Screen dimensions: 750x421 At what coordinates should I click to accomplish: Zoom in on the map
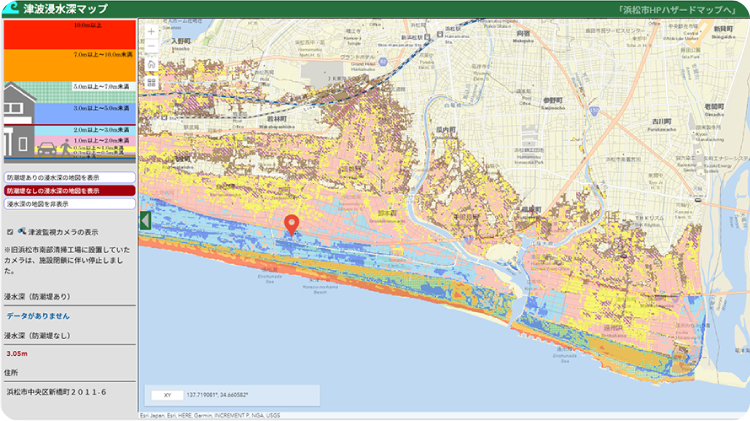[x=151, y=31]
